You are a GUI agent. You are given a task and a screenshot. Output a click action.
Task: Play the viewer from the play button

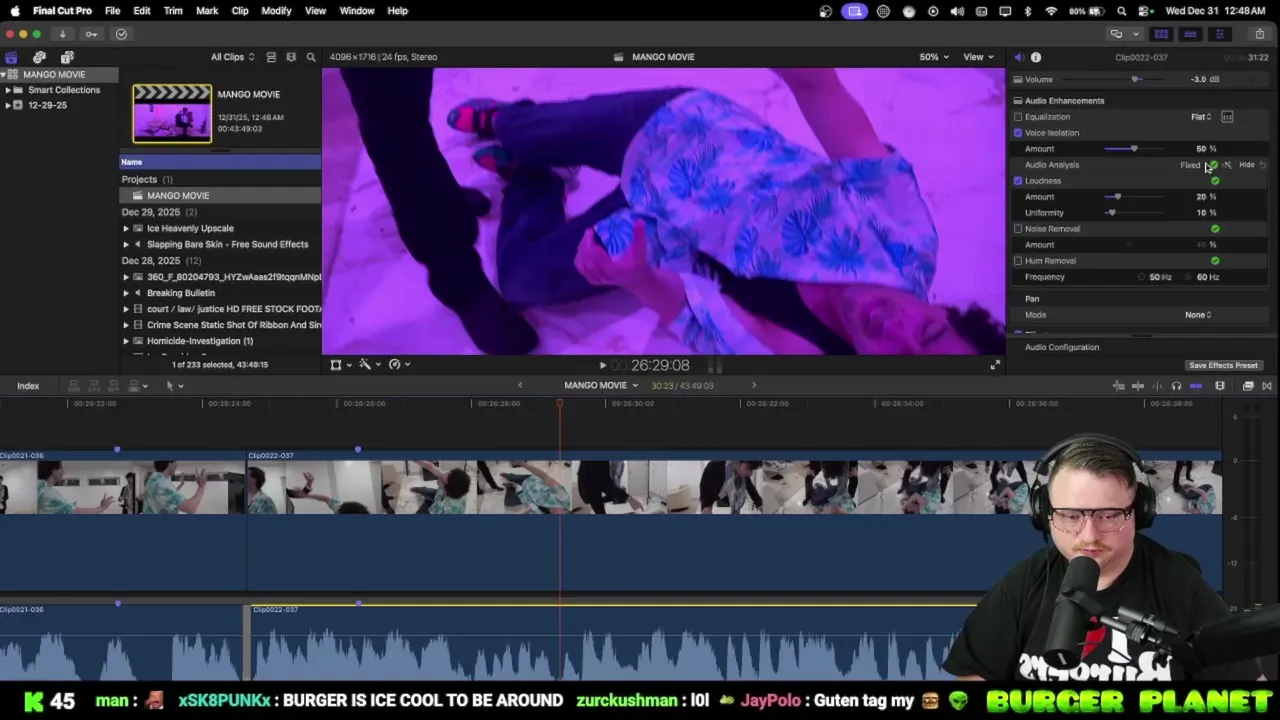click(602, 366)
